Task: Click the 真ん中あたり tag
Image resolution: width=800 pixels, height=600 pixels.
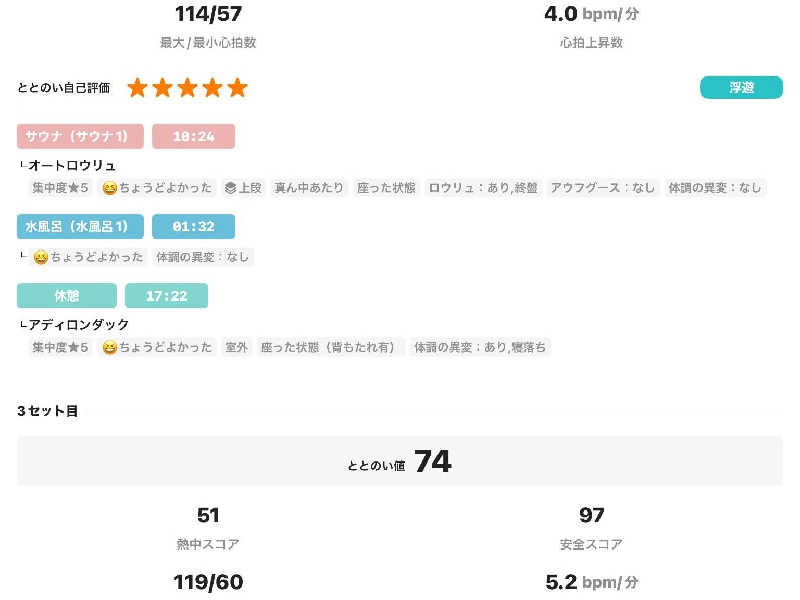Action: 309,188
